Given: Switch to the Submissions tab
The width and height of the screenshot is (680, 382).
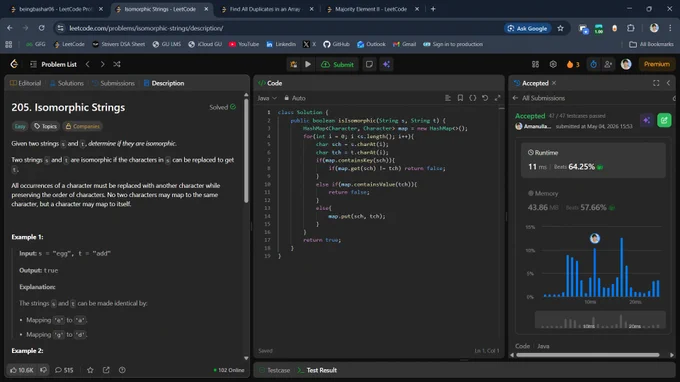Looking at the screenshot, I should (x=113, y=83).
